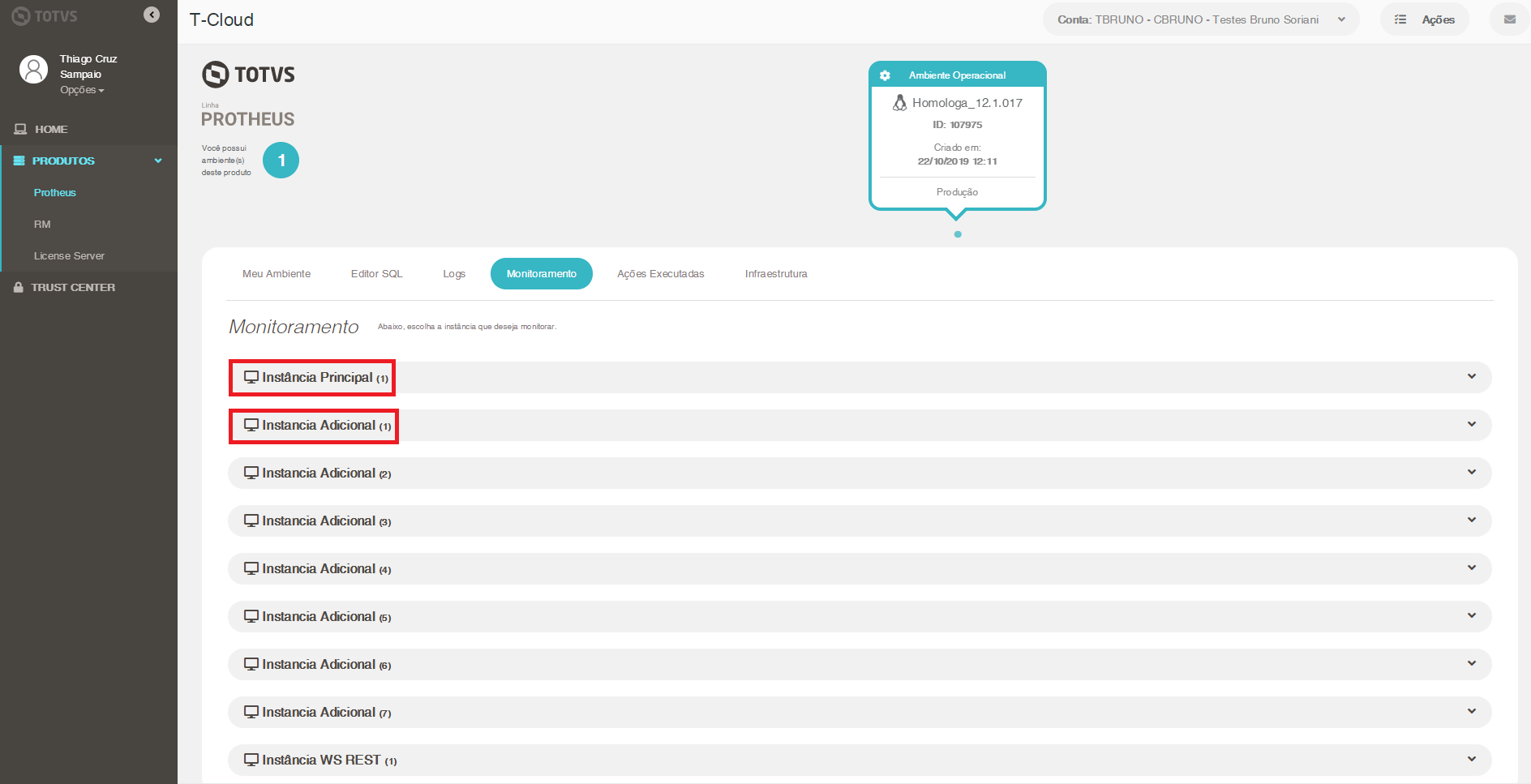Click monitor icon of Instancia Adicional (3)
Image resolution: width=1531 pixels, height=784 pixels.
tap(251, 521)
